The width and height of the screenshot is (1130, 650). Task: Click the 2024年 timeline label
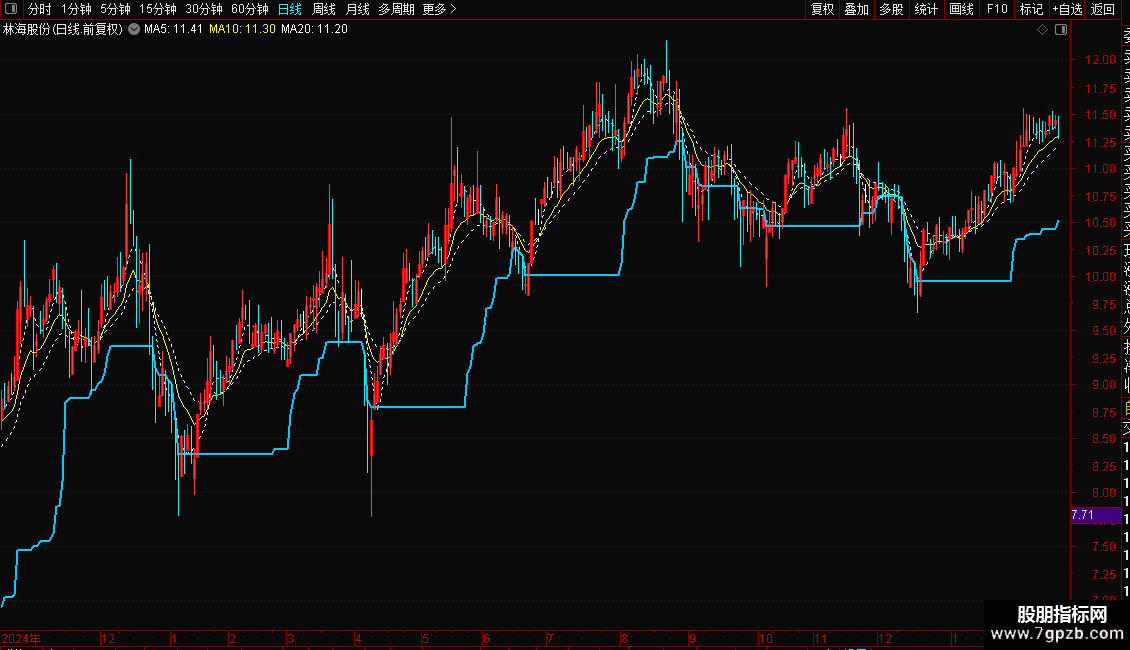[x=21, y=638]
